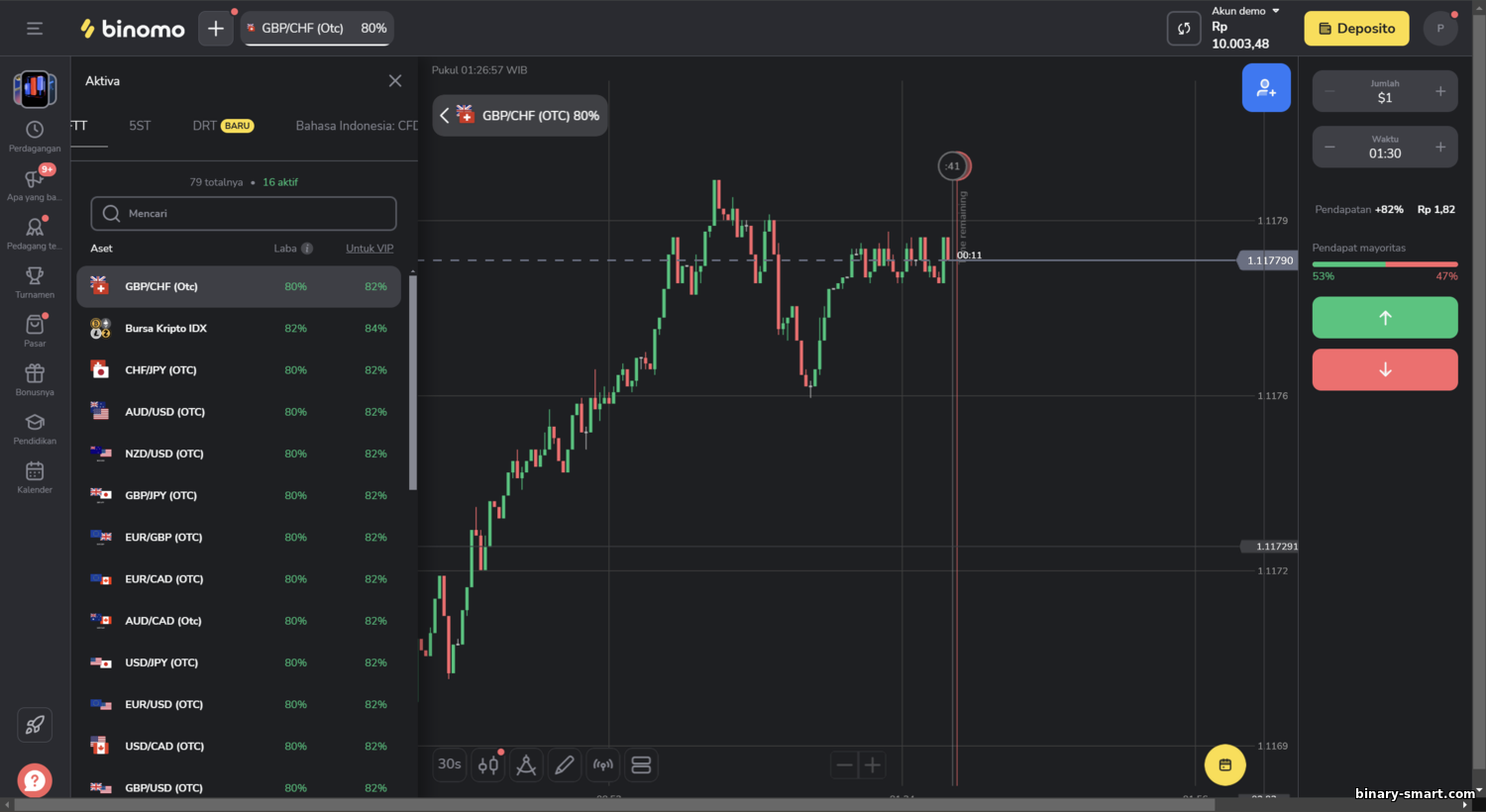Viewport: 1486px width, 812px height.
Task: Open Perdagangan history in sidebar
Action: pos(35,137)
